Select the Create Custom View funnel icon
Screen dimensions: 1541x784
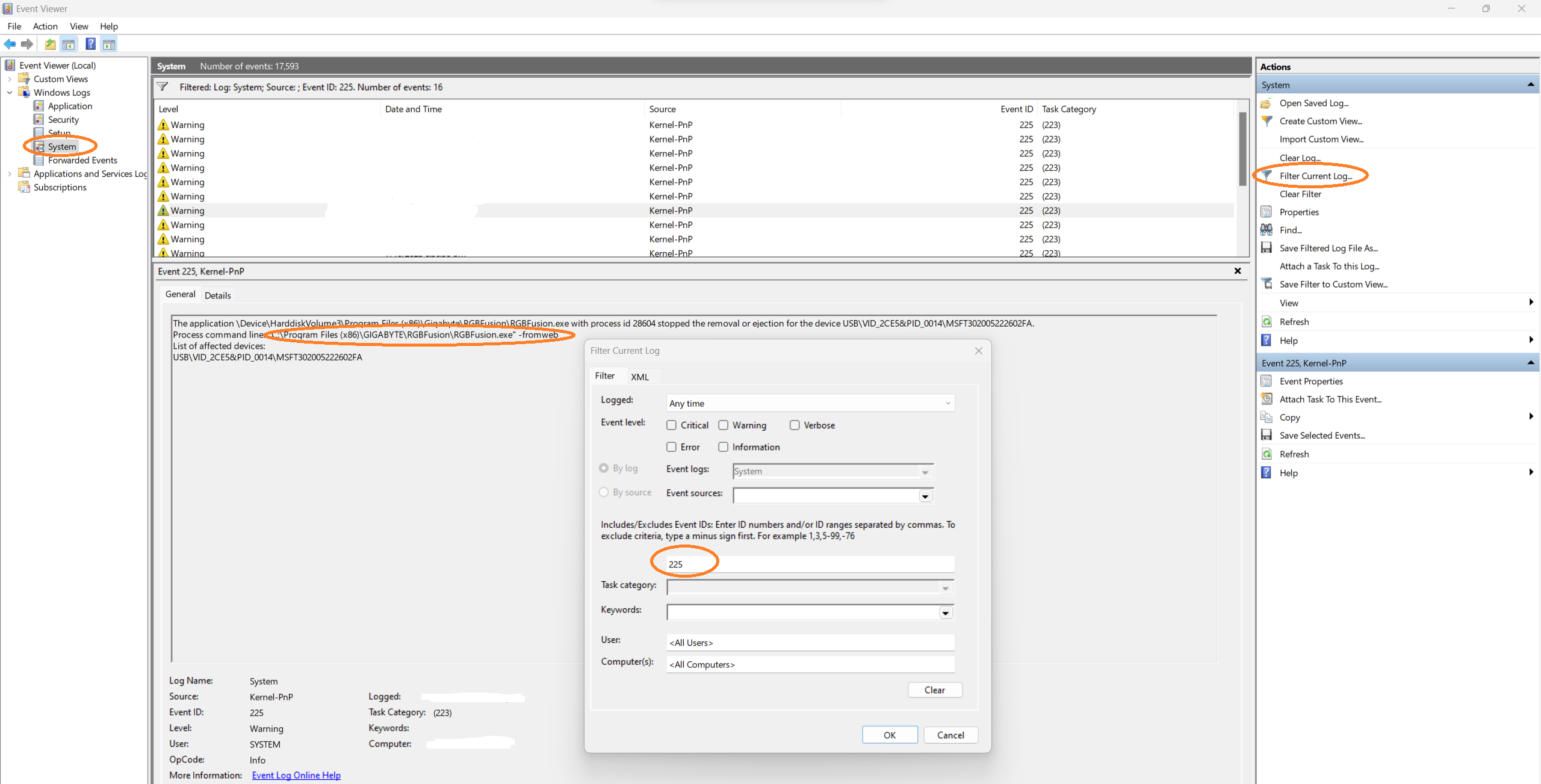click(1267, 121)
